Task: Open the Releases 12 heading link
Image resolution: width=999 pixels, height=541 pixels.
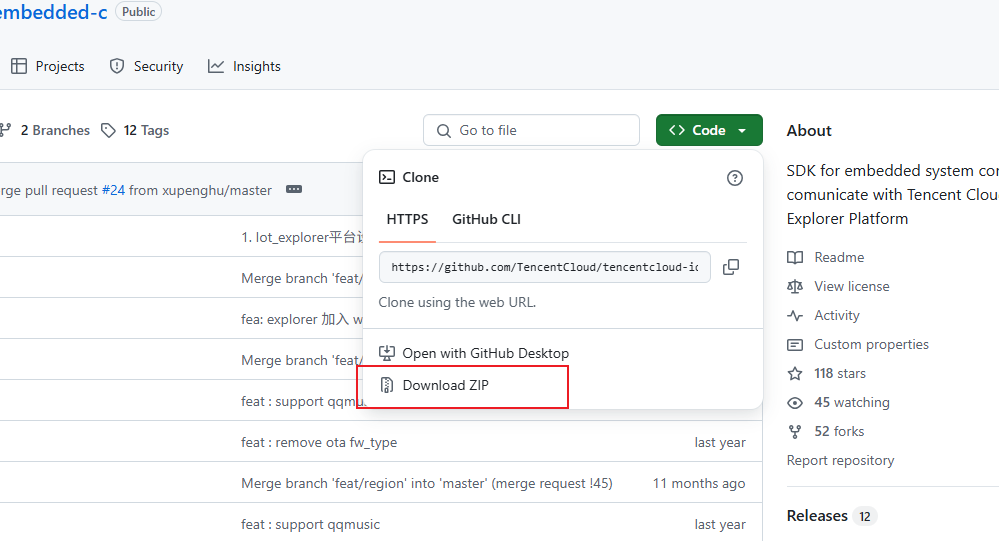Action: coord(831,516)
